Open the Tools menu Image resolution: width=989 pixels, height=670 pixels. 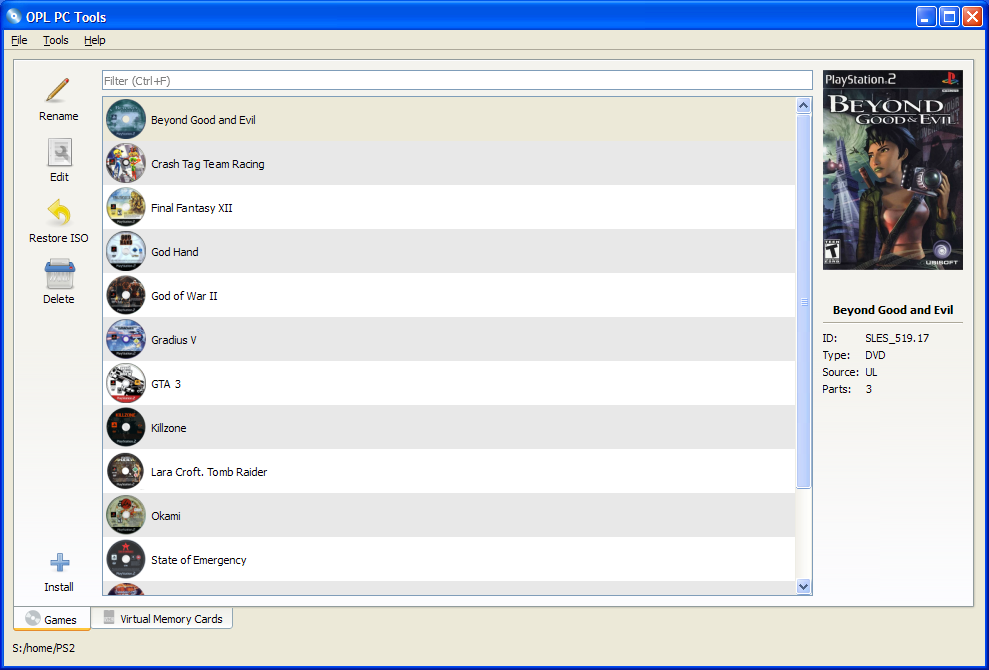pos(56,40)
